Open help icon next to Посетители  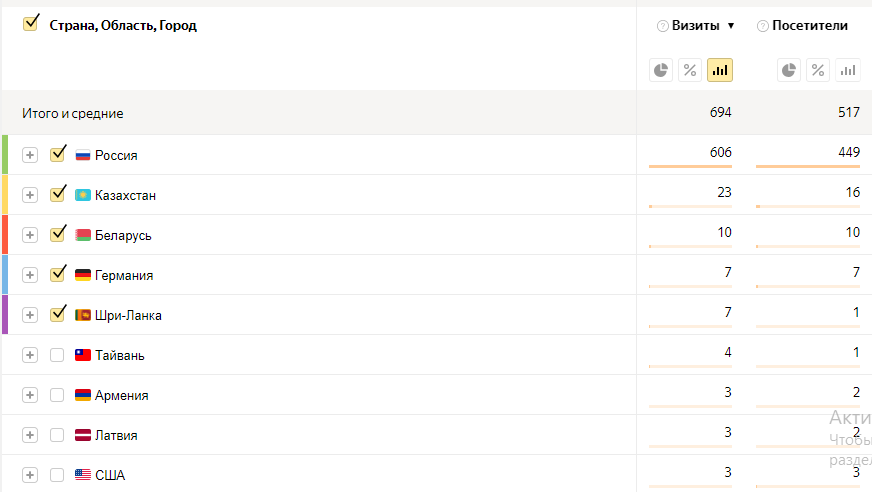point(763,26)
